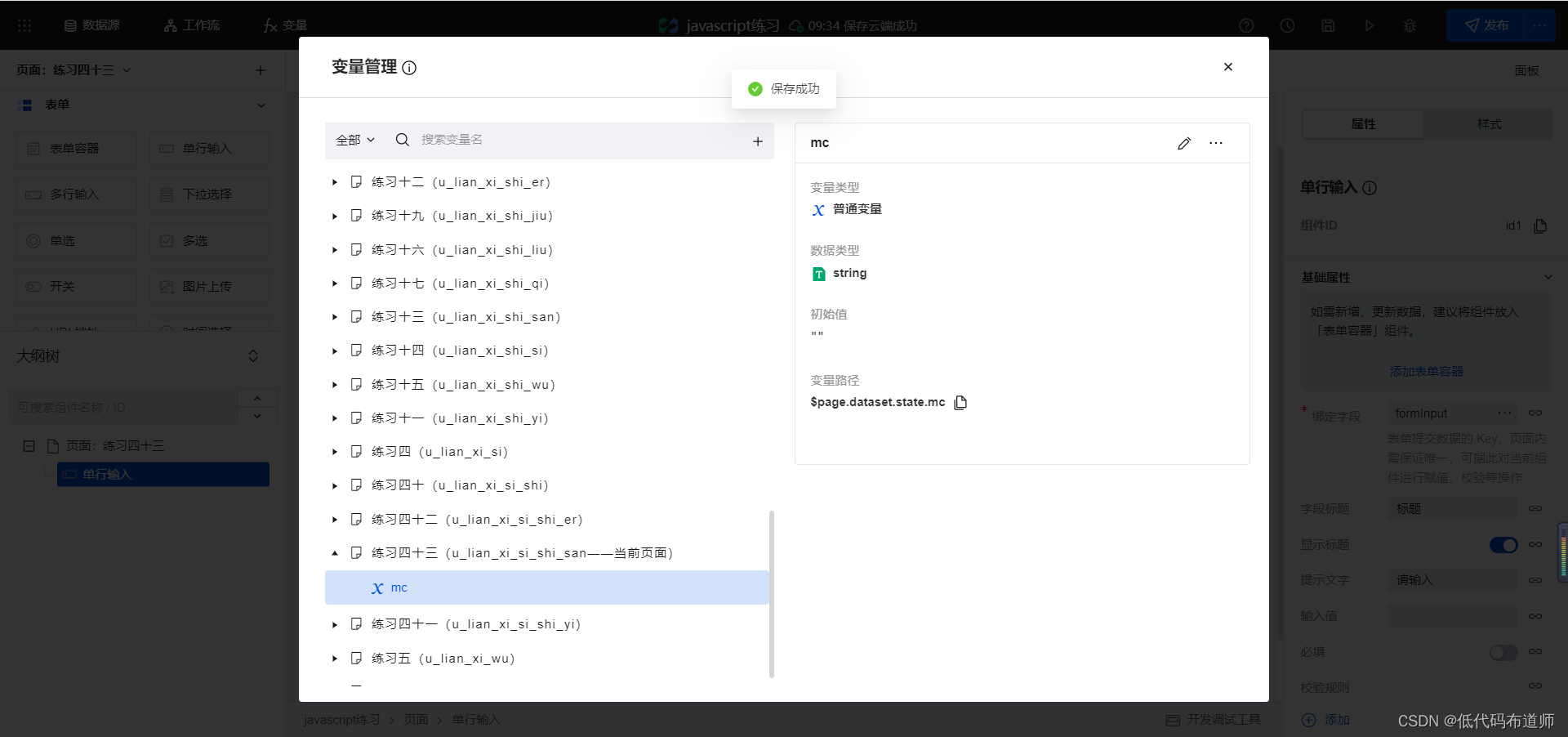
Task: Click the variable list scrollbar
Action: point(772,594)
